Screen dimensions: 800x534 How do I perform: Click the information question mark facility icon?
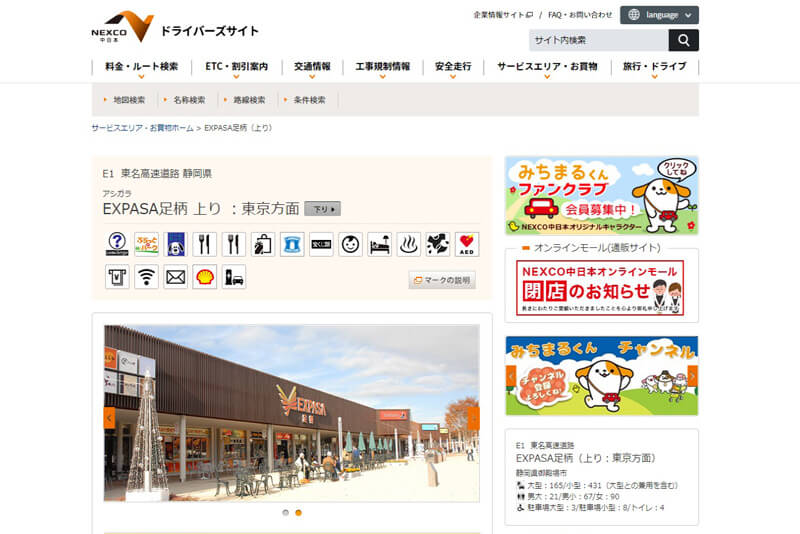tap(117, 244)
